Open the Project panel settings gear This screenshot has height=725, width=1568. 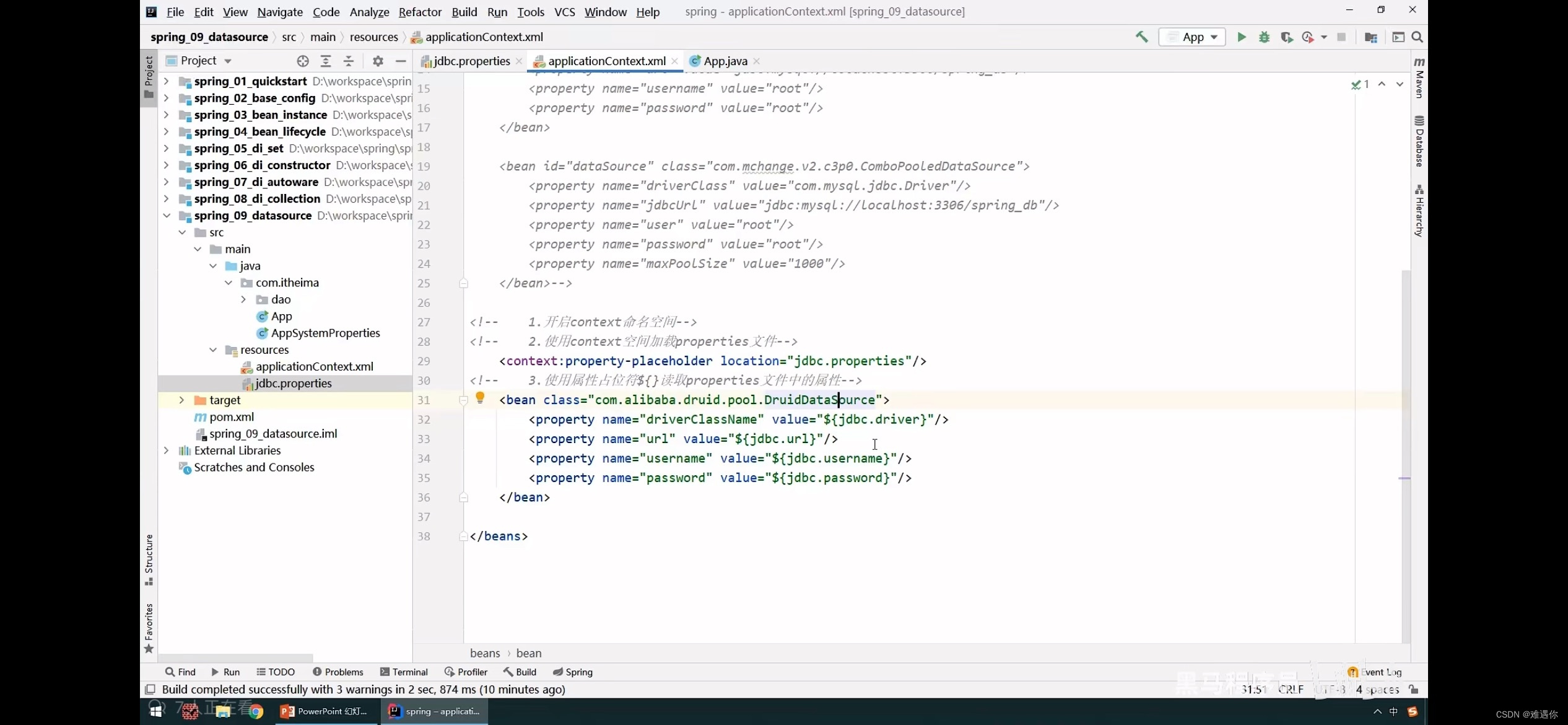click(378, 61)
